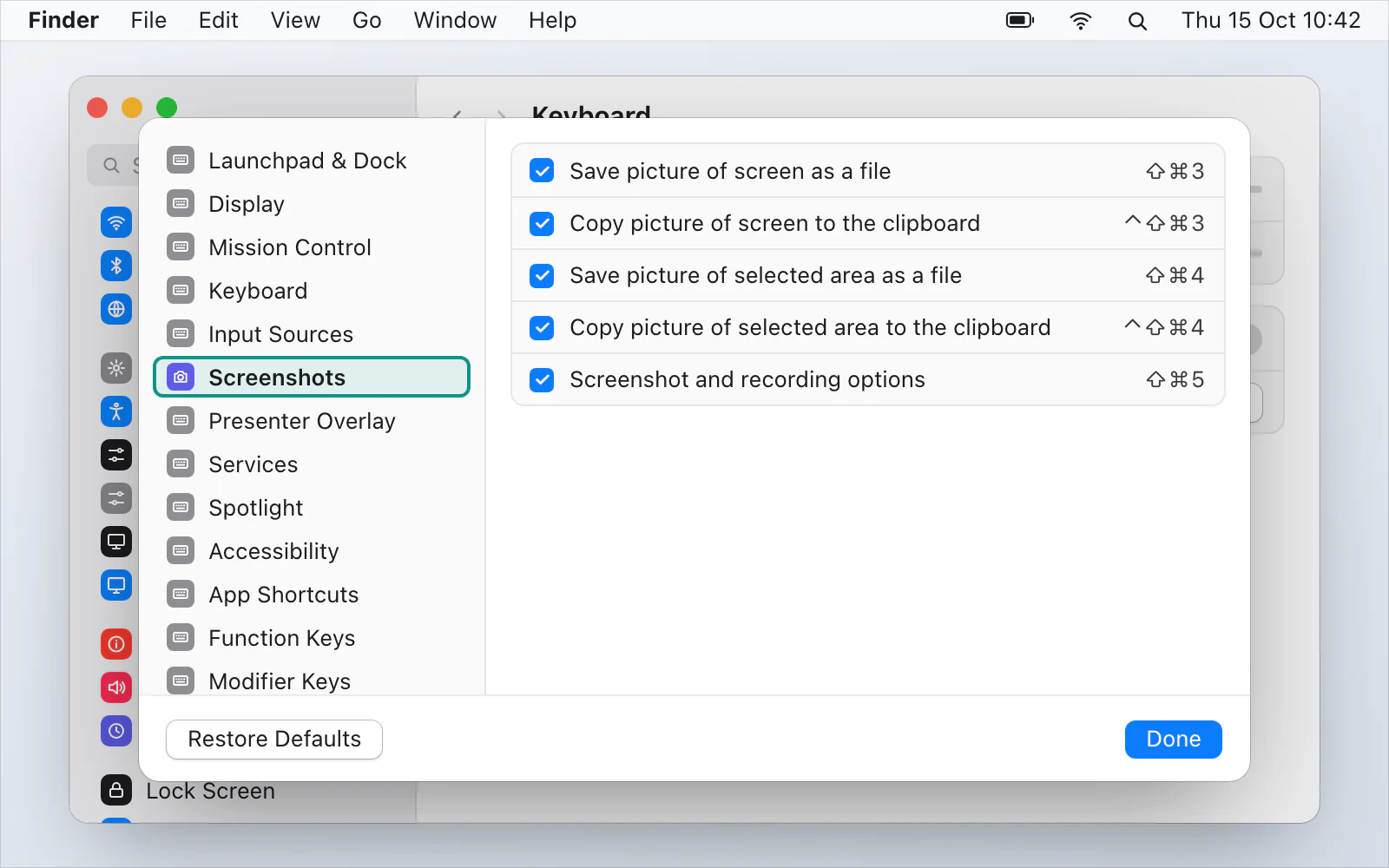
Task: Open the black Control Centre sidebar icon
Action: click(x=116, y=455)
